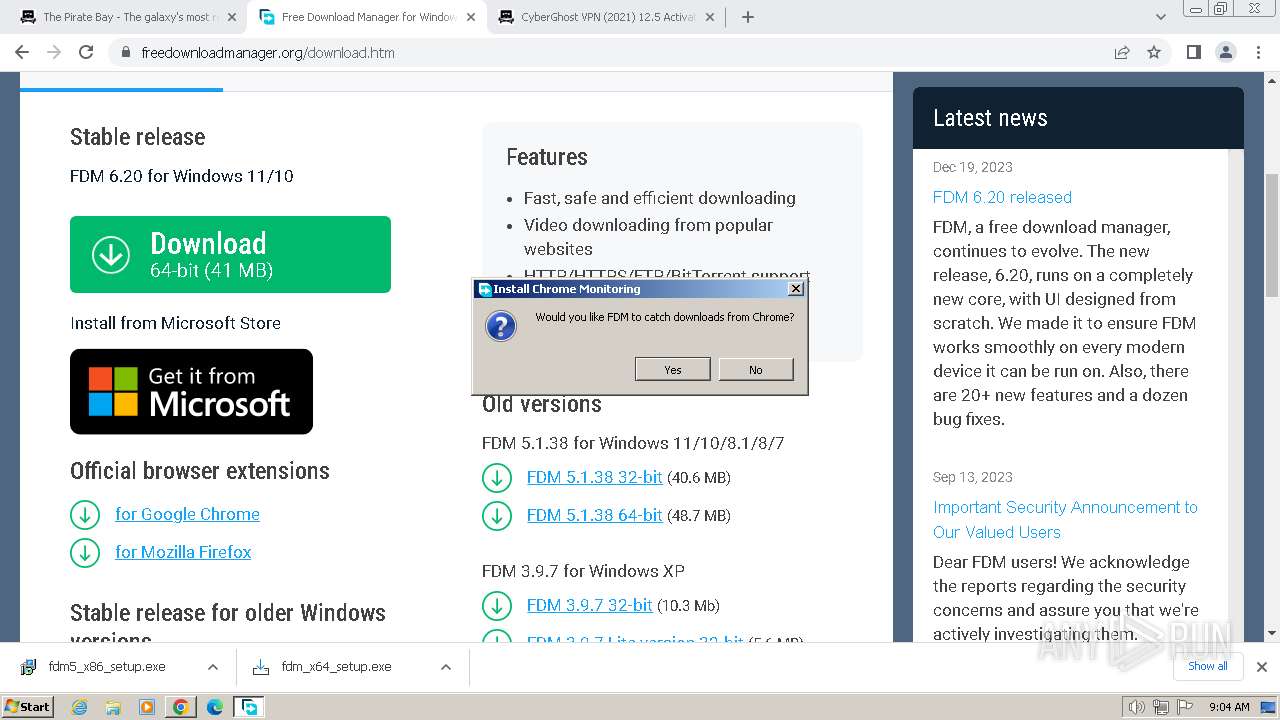Click the page scrollbar down arrow

1271,633
